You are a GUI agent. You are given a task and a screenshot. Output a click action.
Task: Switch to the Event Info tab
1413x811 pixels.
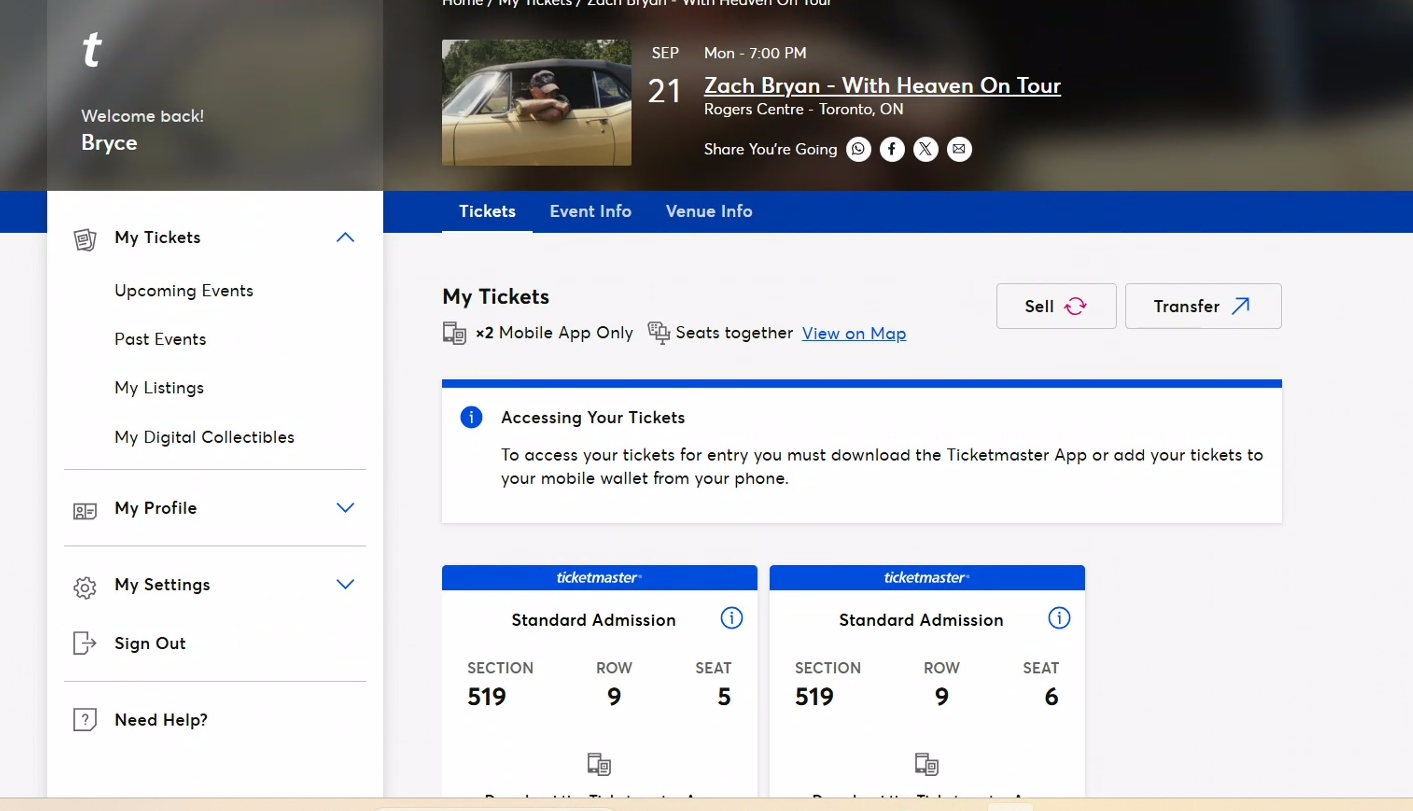[x=590, y=211]
